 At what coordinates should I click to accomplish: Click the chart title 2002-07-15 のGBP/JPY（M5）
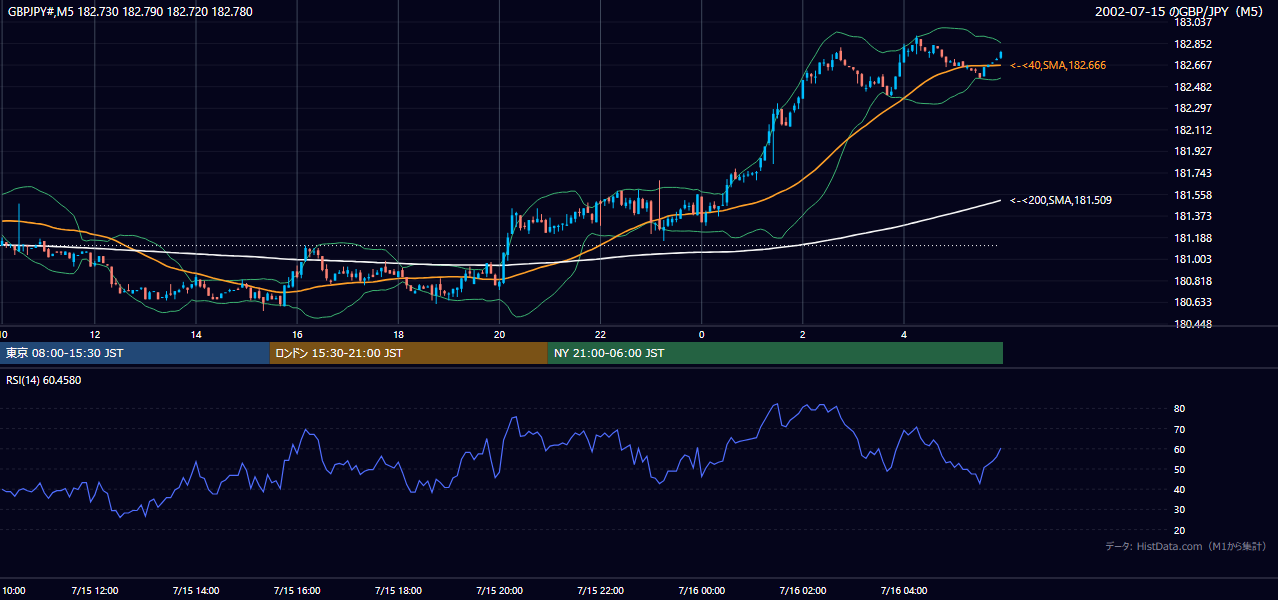1181,12
